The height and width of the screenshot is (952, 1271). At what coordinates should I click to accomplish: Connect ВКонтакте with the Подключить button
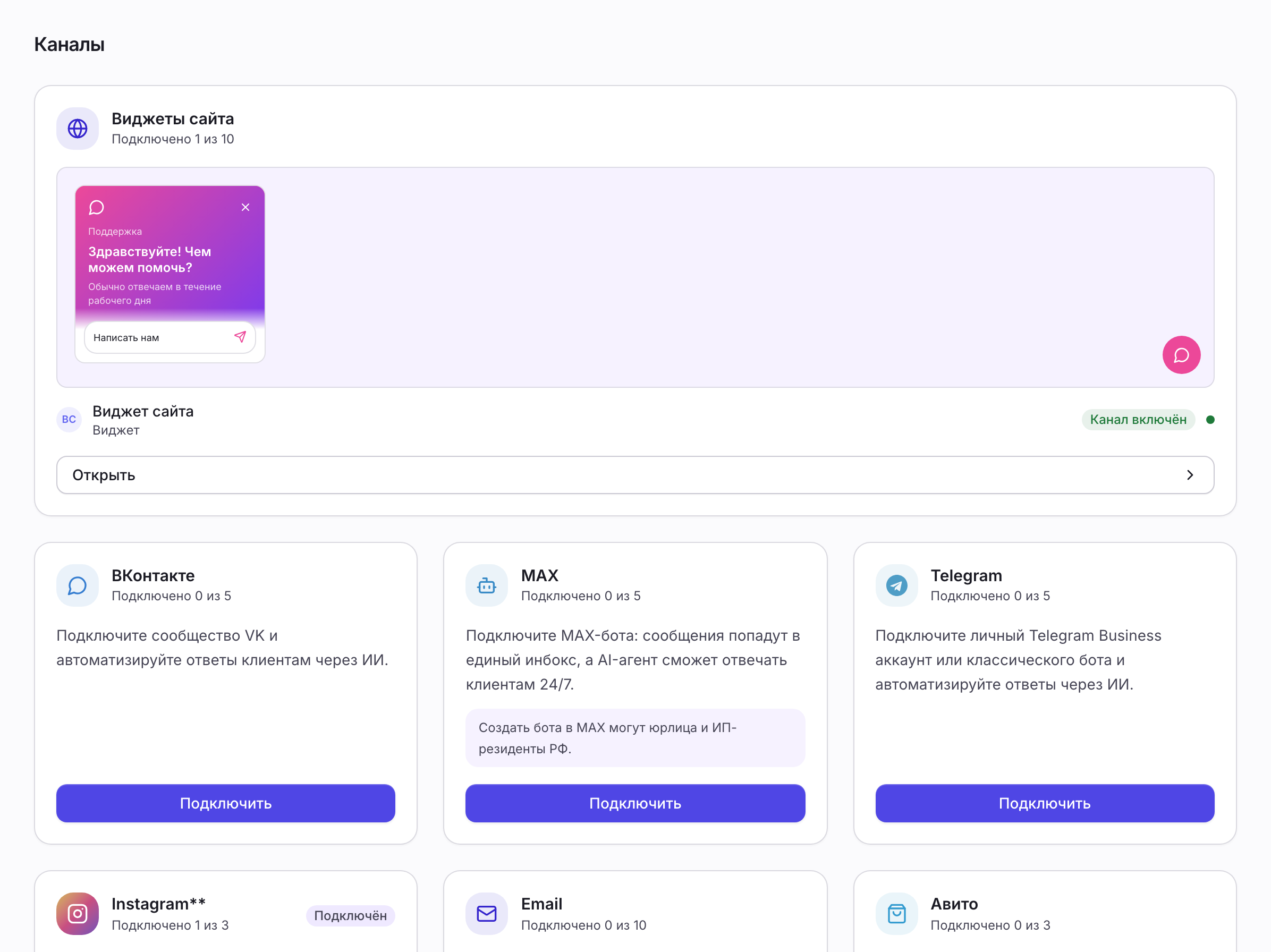[225, 803]
